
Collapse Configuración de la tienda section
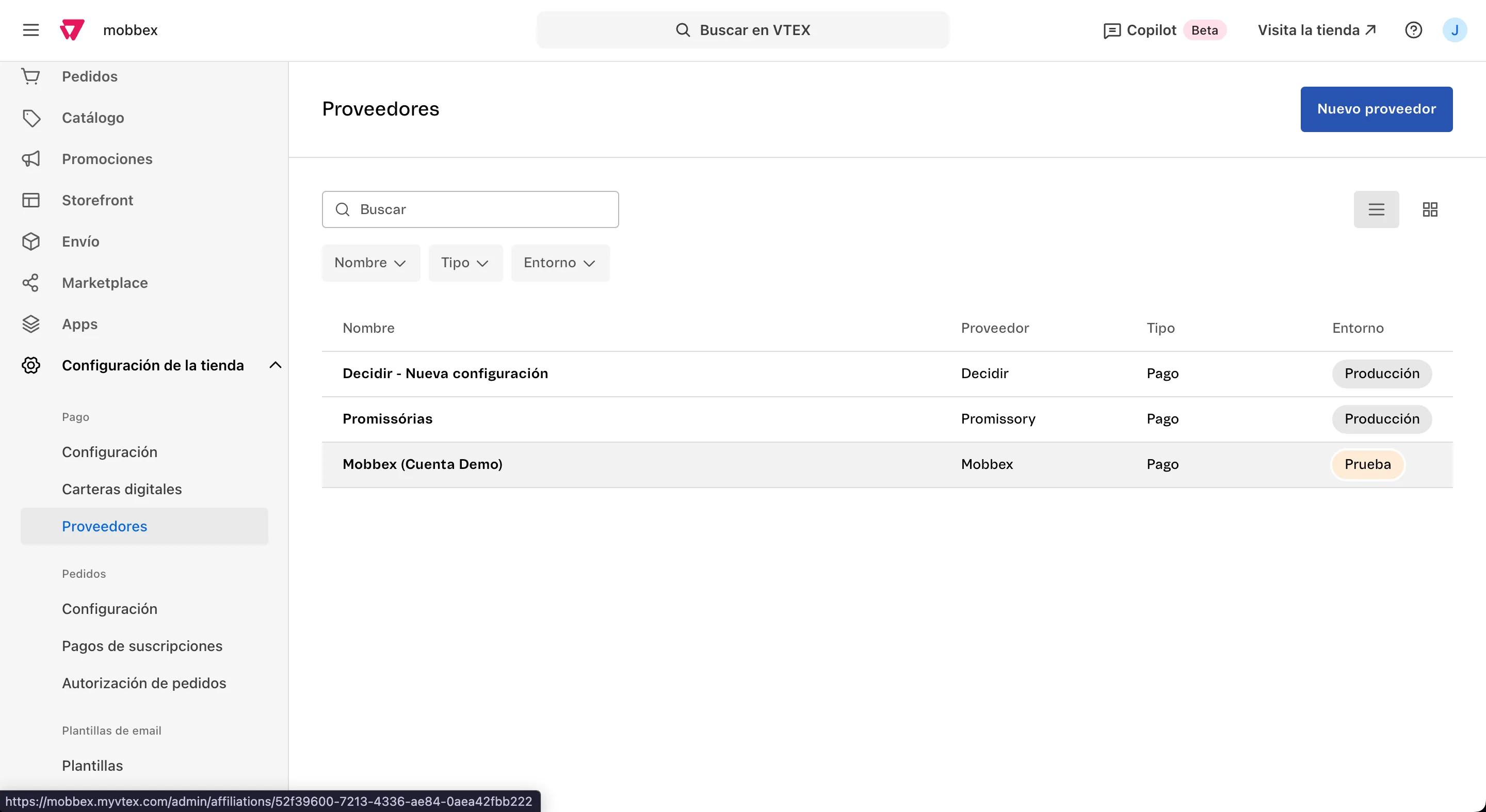click(275, 365)
